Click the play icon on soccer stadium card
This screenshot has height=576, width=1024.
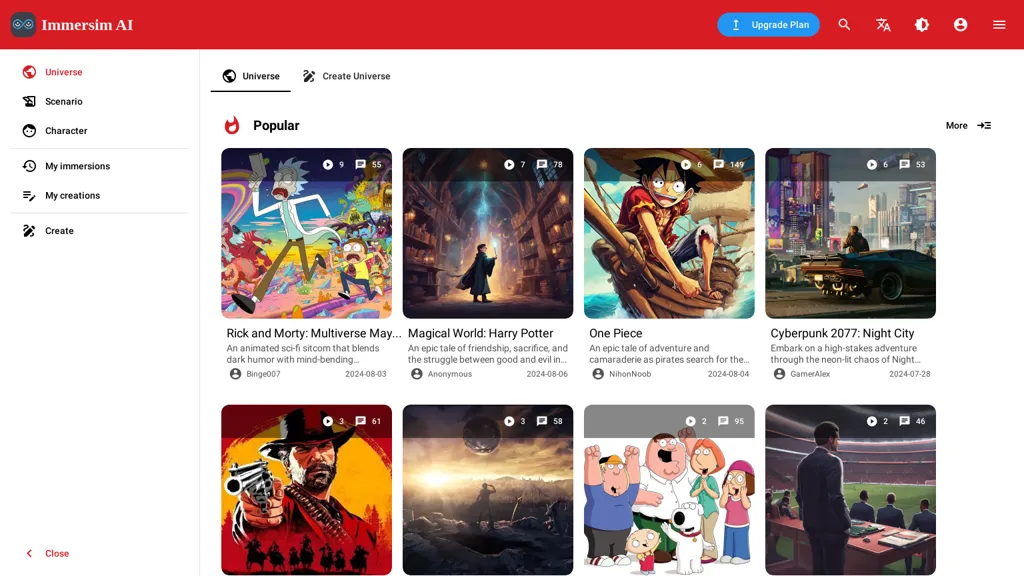click(x=872, y=421)
